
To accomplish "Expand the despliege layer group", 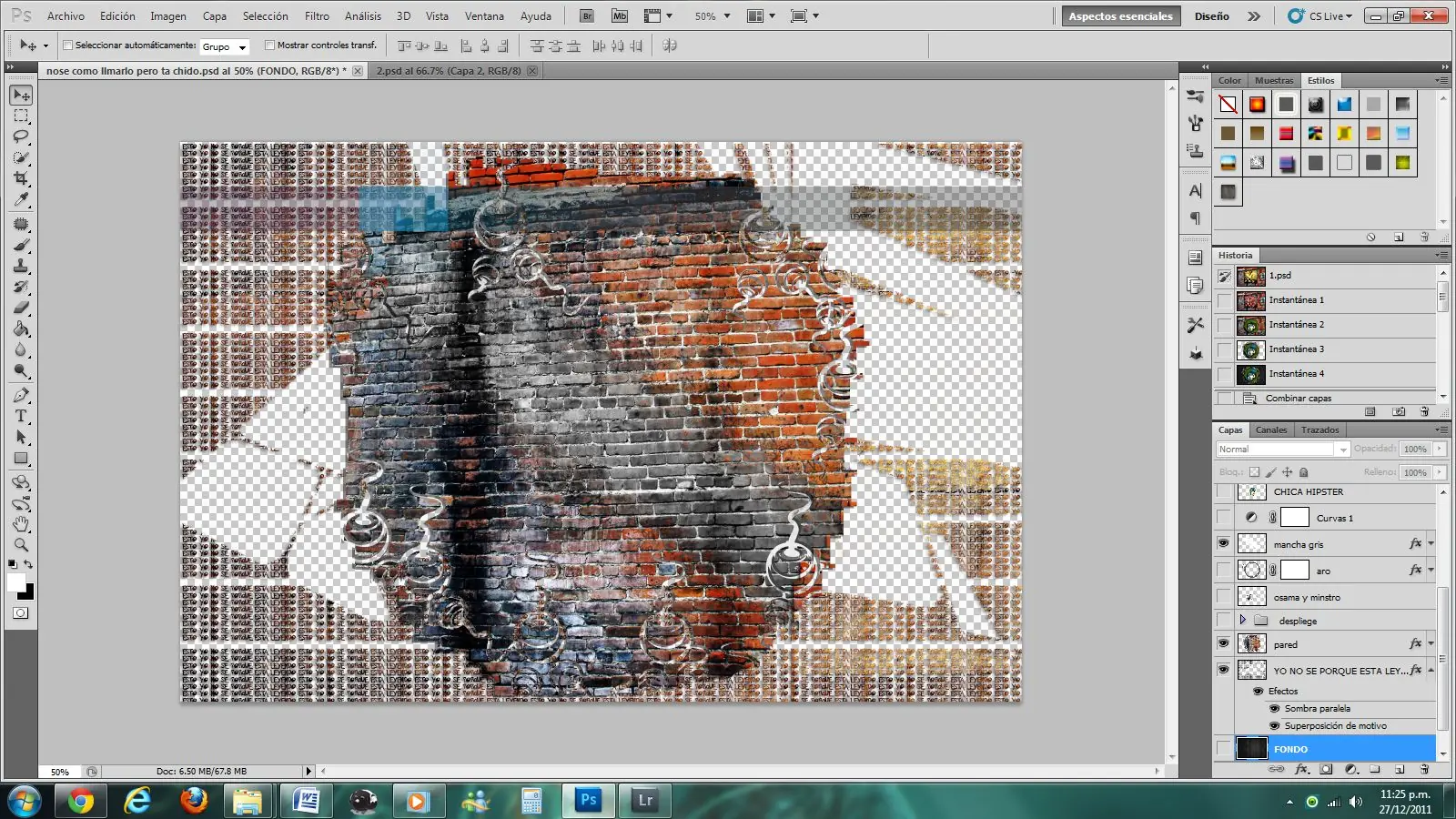I will pos(1243,620).
